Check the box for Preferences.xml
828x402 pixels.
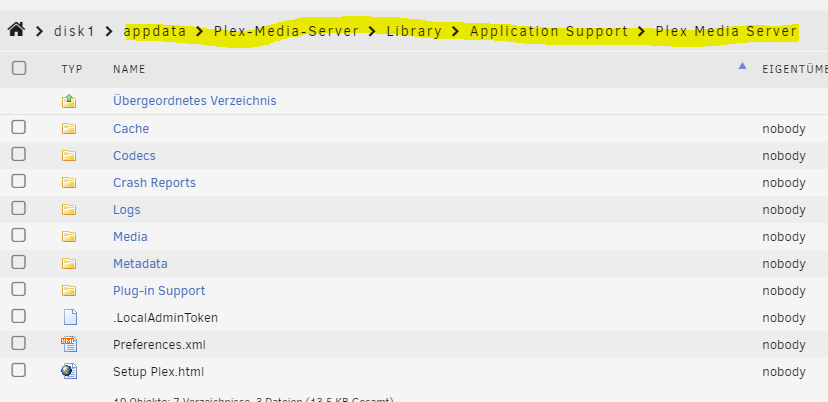(19, 343)
